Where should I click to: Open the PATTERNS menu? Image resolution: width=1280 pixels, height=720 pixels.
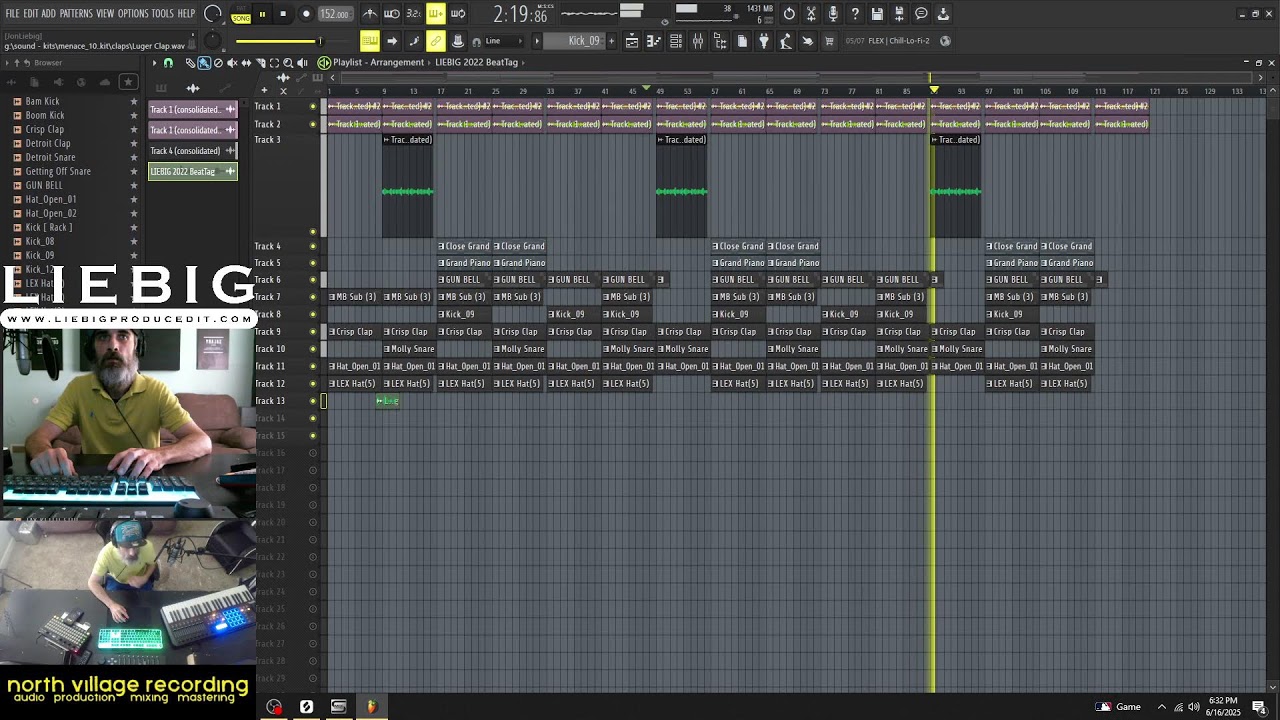point(76,14)
